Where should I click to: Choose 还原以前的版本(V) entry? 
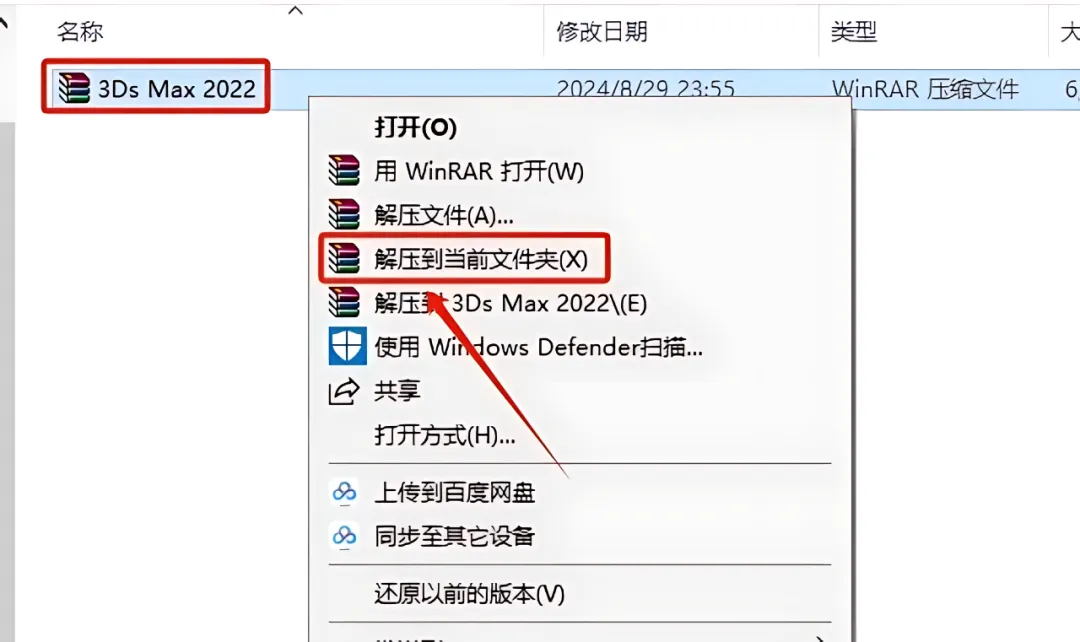coord(469,594)
